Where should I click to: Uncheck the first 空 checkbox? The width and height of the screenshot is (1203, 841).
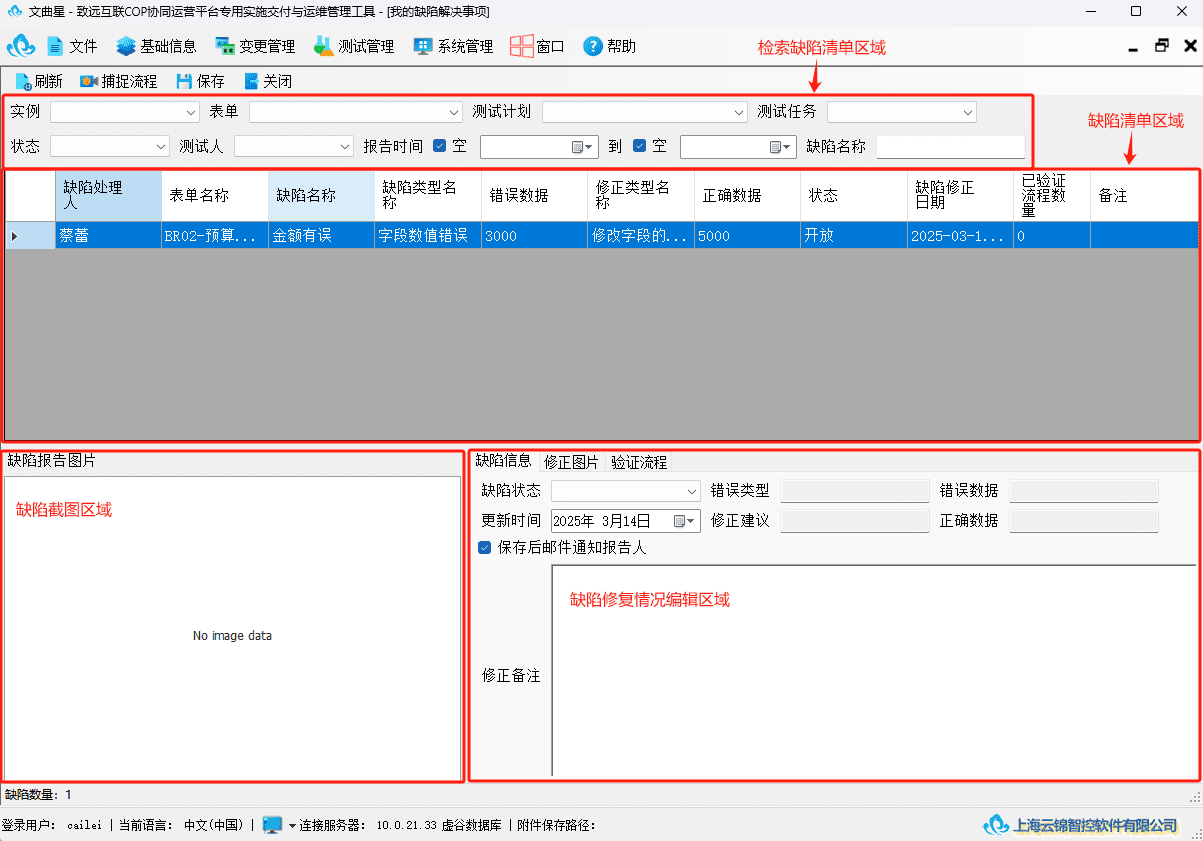pyautogui.click(x=439, y=146)
